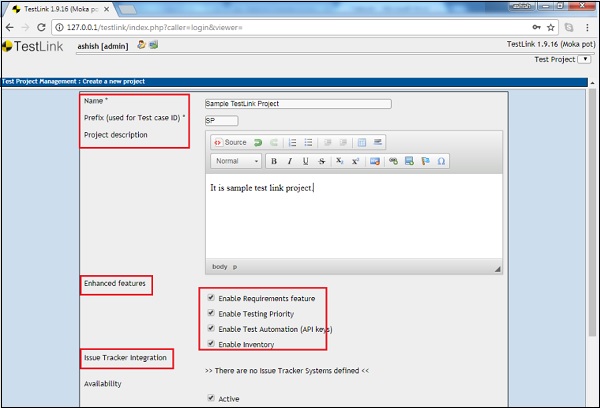Open the Chrome three-dot menu
The height and width of the screenshot is (408, 600).
587,27
